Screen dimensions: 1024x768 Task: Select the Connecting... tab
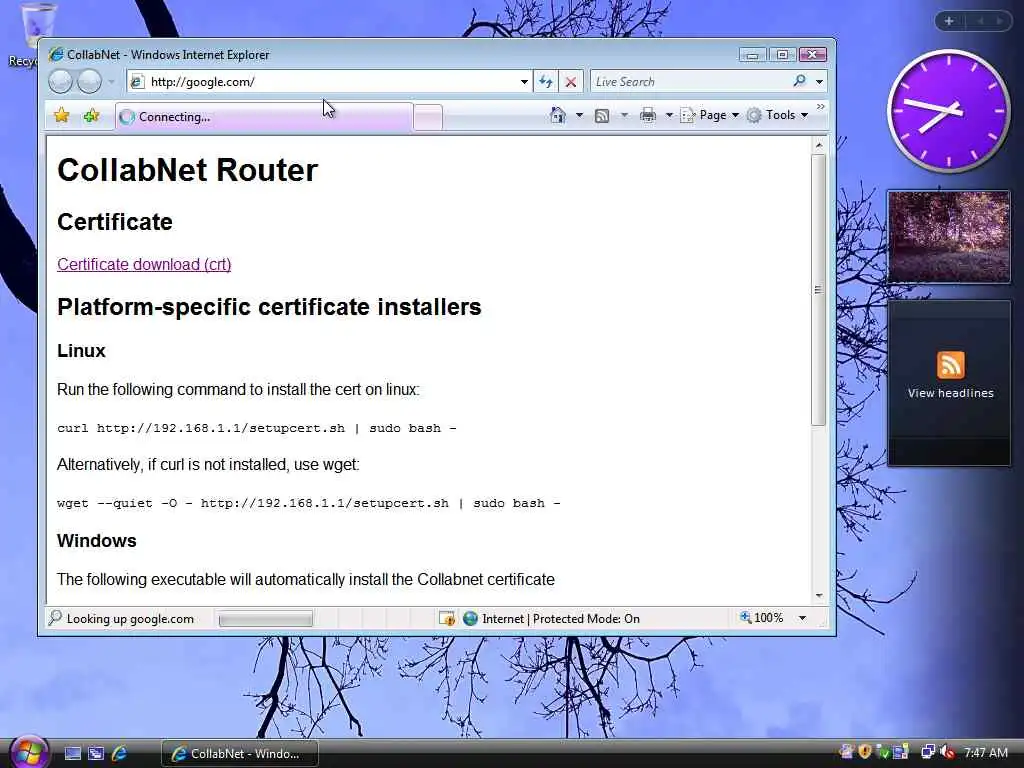264,117
